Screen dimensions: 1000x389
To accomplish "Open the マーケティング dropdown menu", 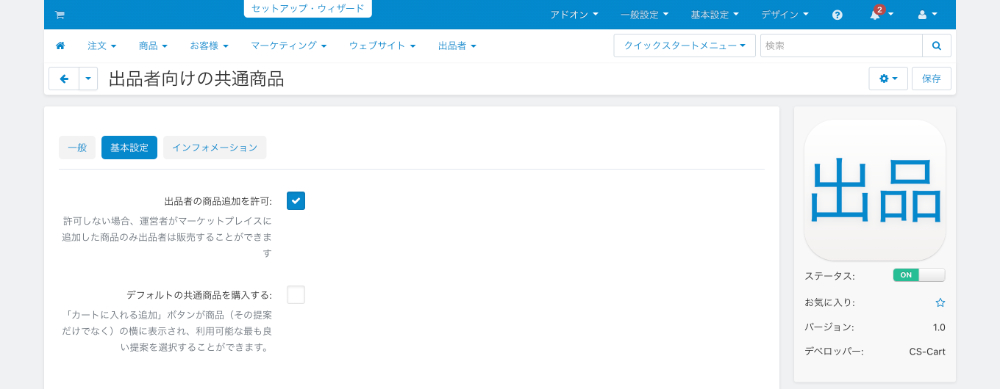I will click(x=288, y=46).
